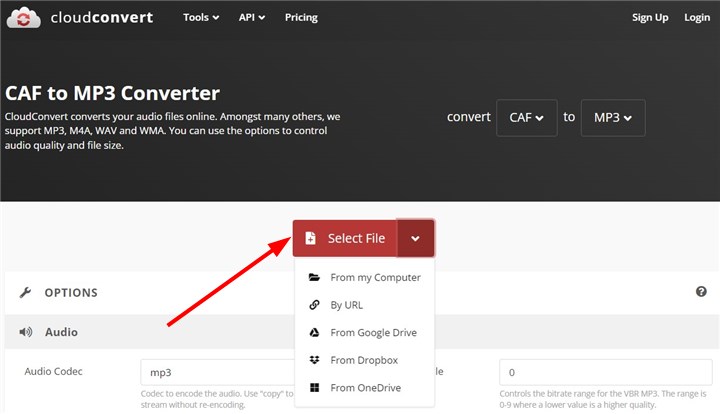720x414 pixels.
Task: Click the Audio Codec label
Action: (x=53, y=371)
